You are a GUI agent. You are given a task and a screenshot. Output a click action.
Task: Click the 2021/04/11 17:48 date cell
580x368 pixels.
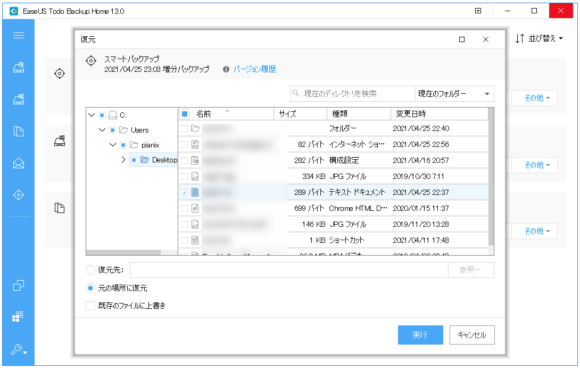[421, 240]
